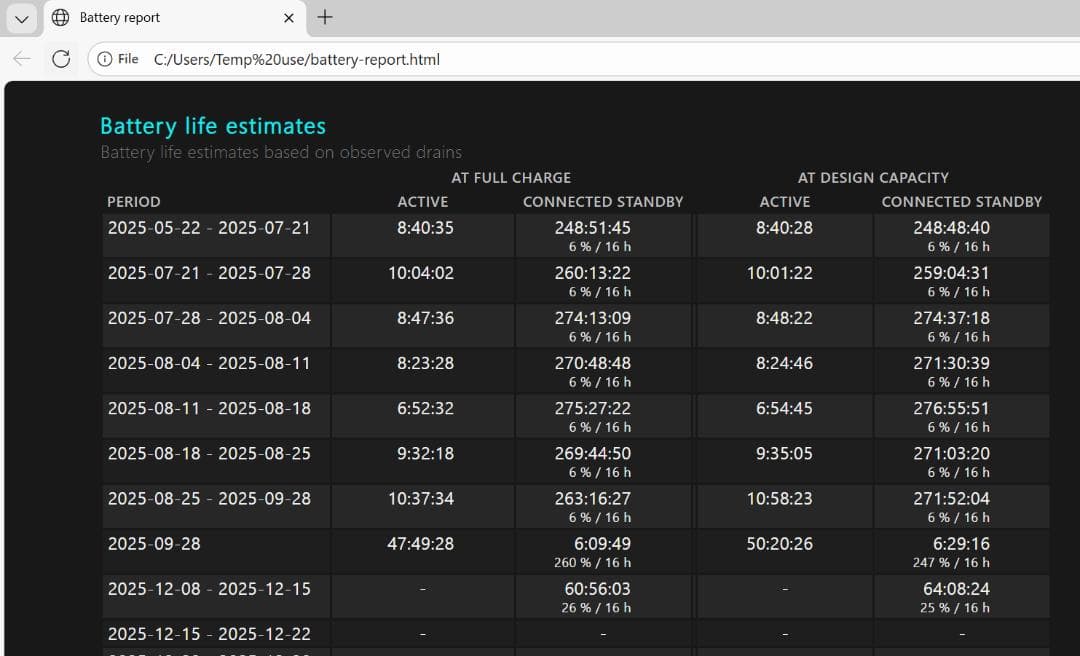
Task: Close the Battery report tab
Action: pyautogui.click(x=289, y=18)
